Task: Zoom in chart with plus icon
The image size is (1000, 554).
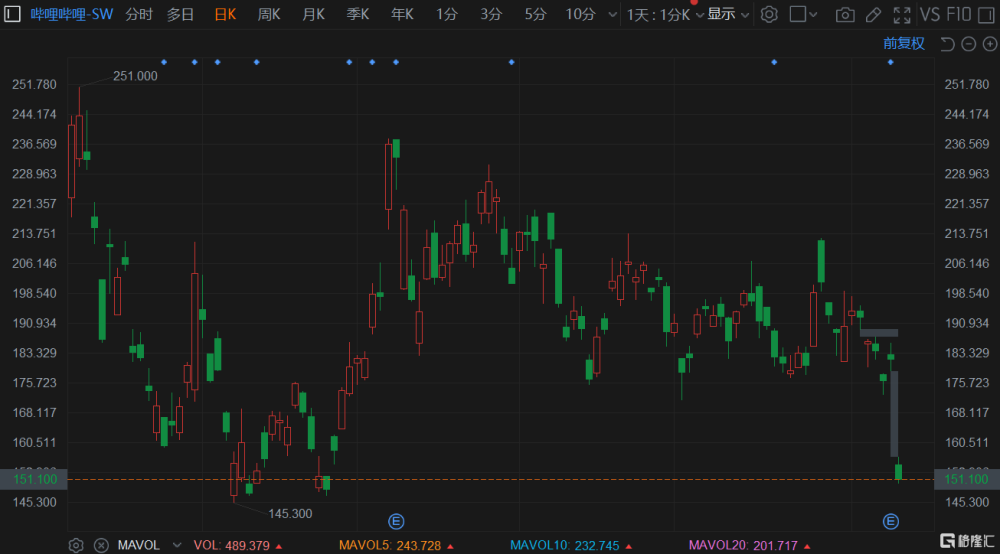Action: (990, 44)
